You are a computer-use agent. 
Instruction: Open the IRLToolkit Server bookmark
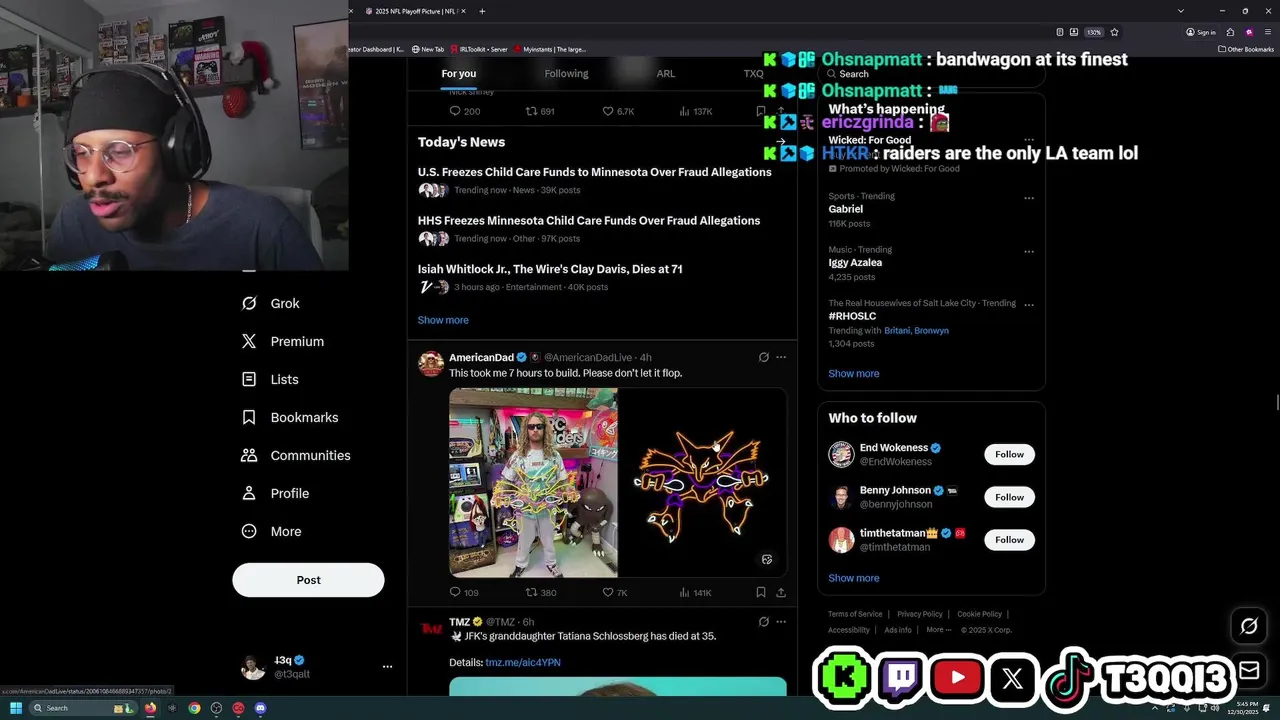coord(479,49)
